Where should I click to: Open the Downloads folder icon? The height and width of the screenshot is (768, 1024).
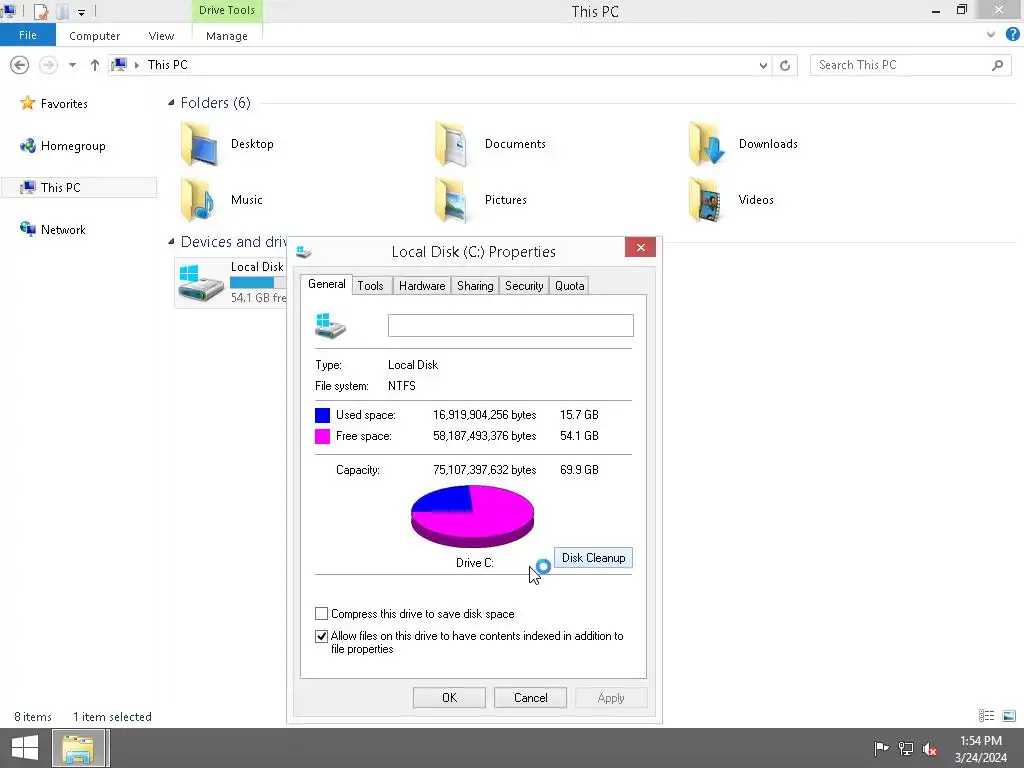click(706, 144)
